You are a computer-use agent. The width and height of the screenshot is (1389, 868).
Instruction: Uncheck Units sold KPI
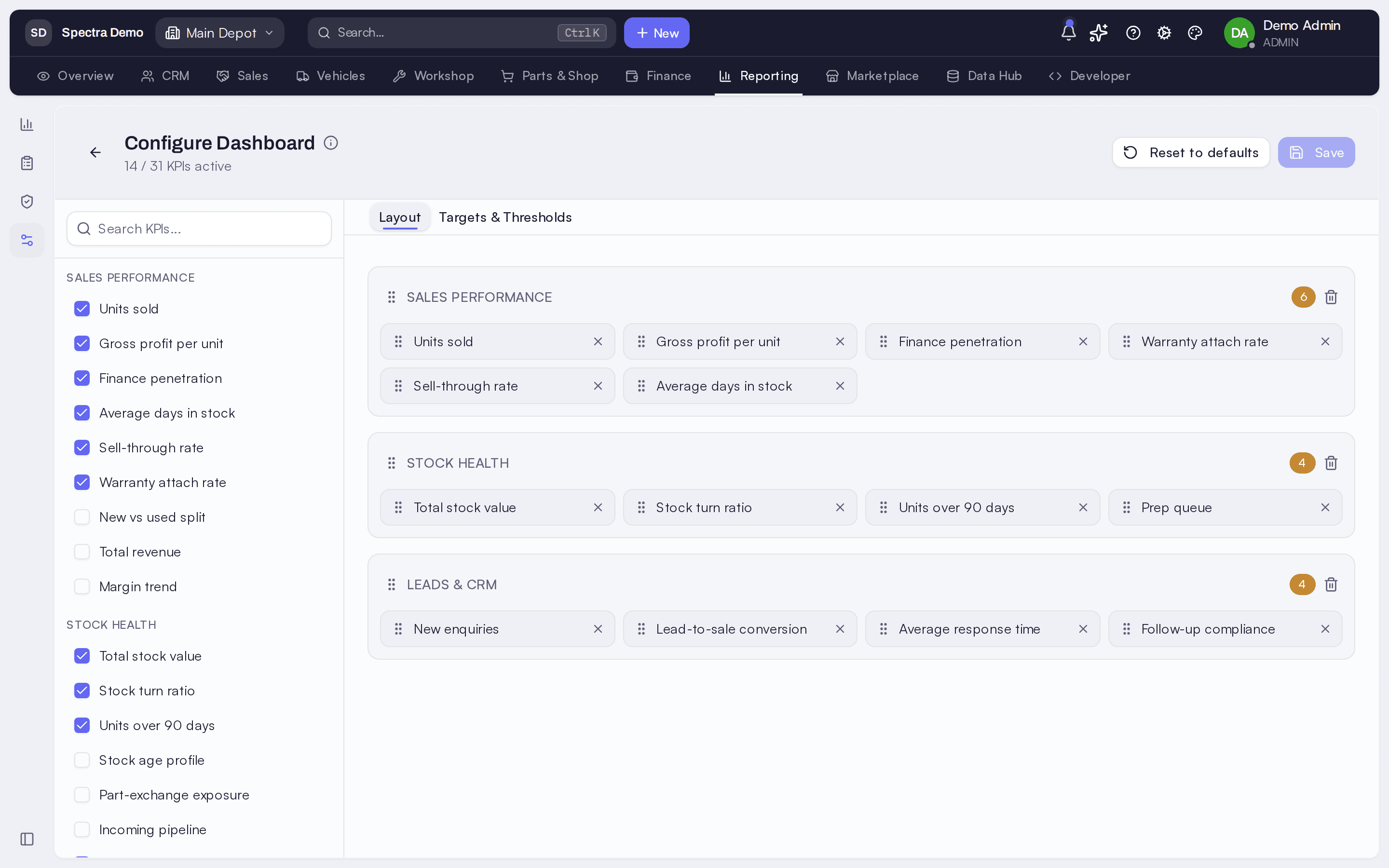[82, 309]
